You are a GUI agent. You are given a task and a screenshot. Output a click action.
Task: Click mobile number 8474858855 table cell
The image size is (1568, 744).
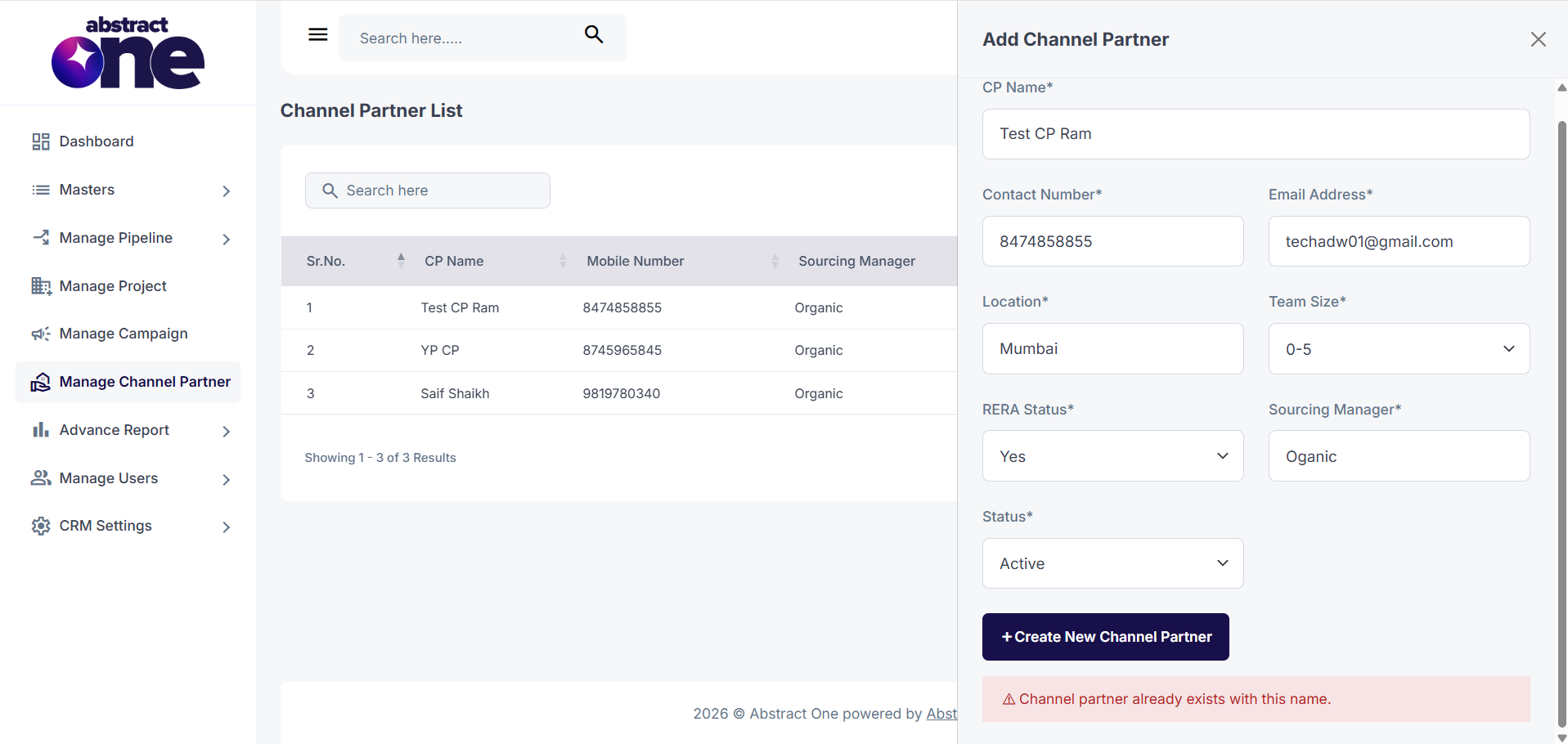click(622, 307)
